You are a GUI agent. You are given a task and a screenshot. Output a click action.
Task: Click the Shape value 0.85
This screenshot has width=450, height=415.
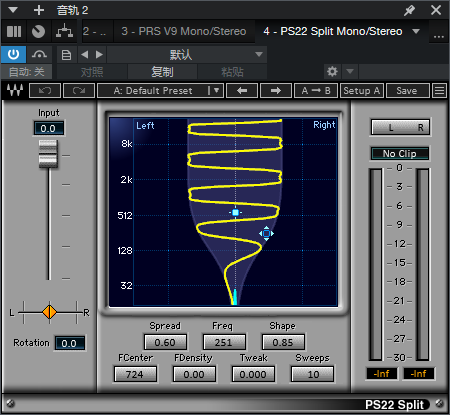(283, 342)
